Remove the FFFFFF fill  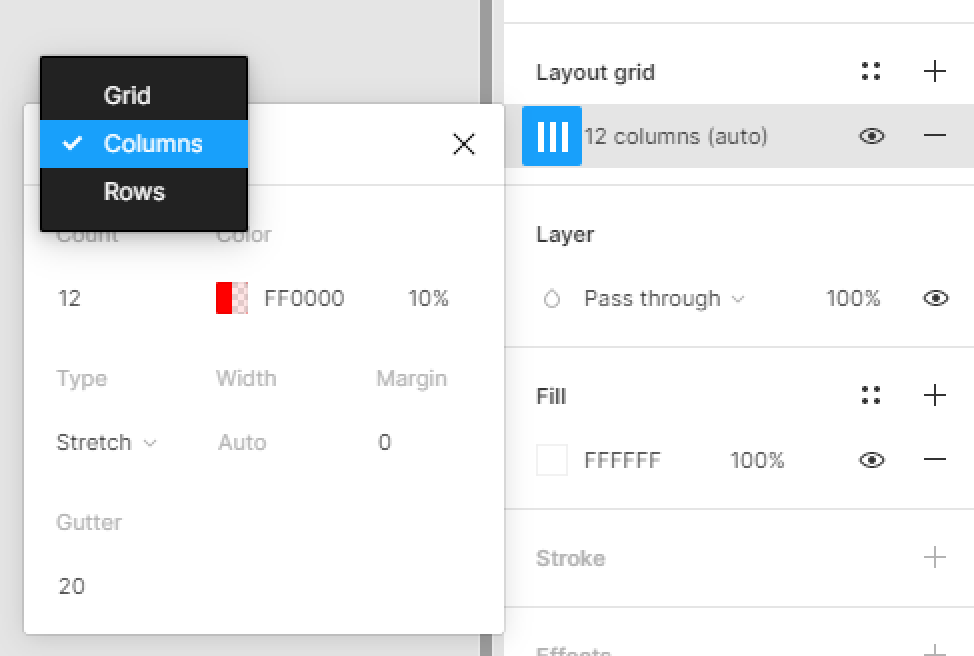934,460
